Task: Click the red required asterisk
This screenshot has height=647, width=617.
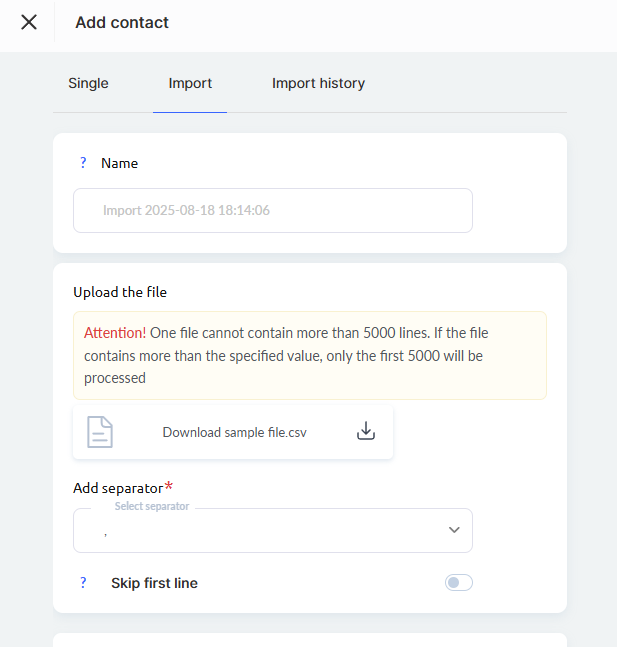Action: pos(168,487)
